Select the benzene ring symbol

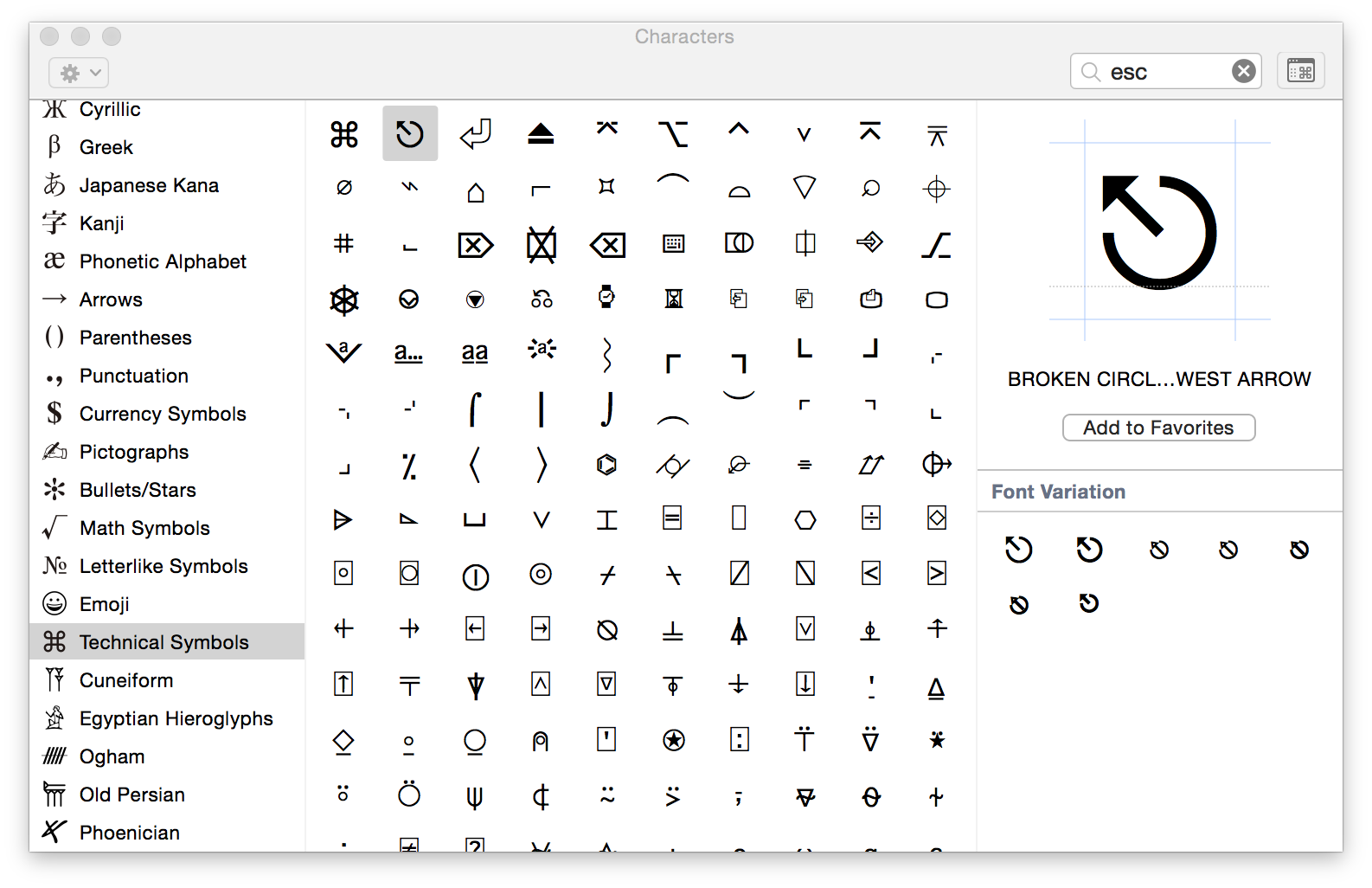[607, 465]
